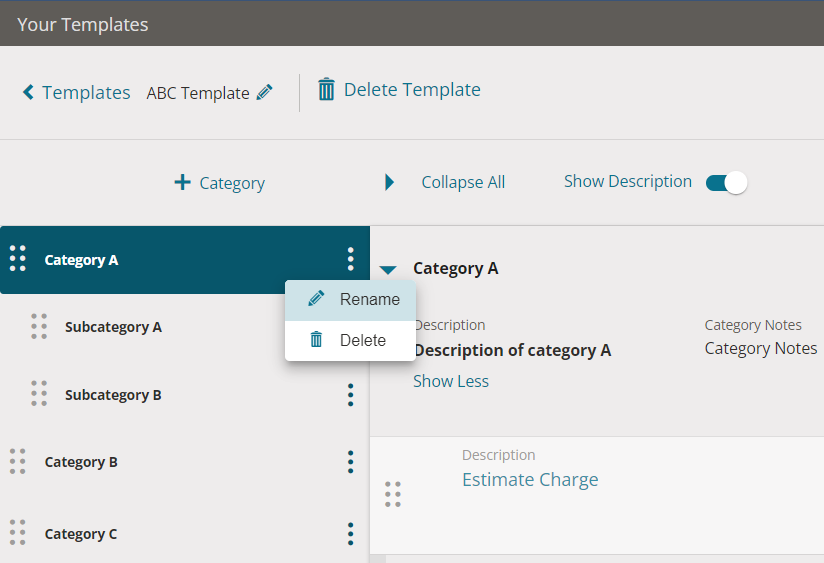
Task: Click the pencil icon beside ABC Template
Action: click(x=264, y=92)
